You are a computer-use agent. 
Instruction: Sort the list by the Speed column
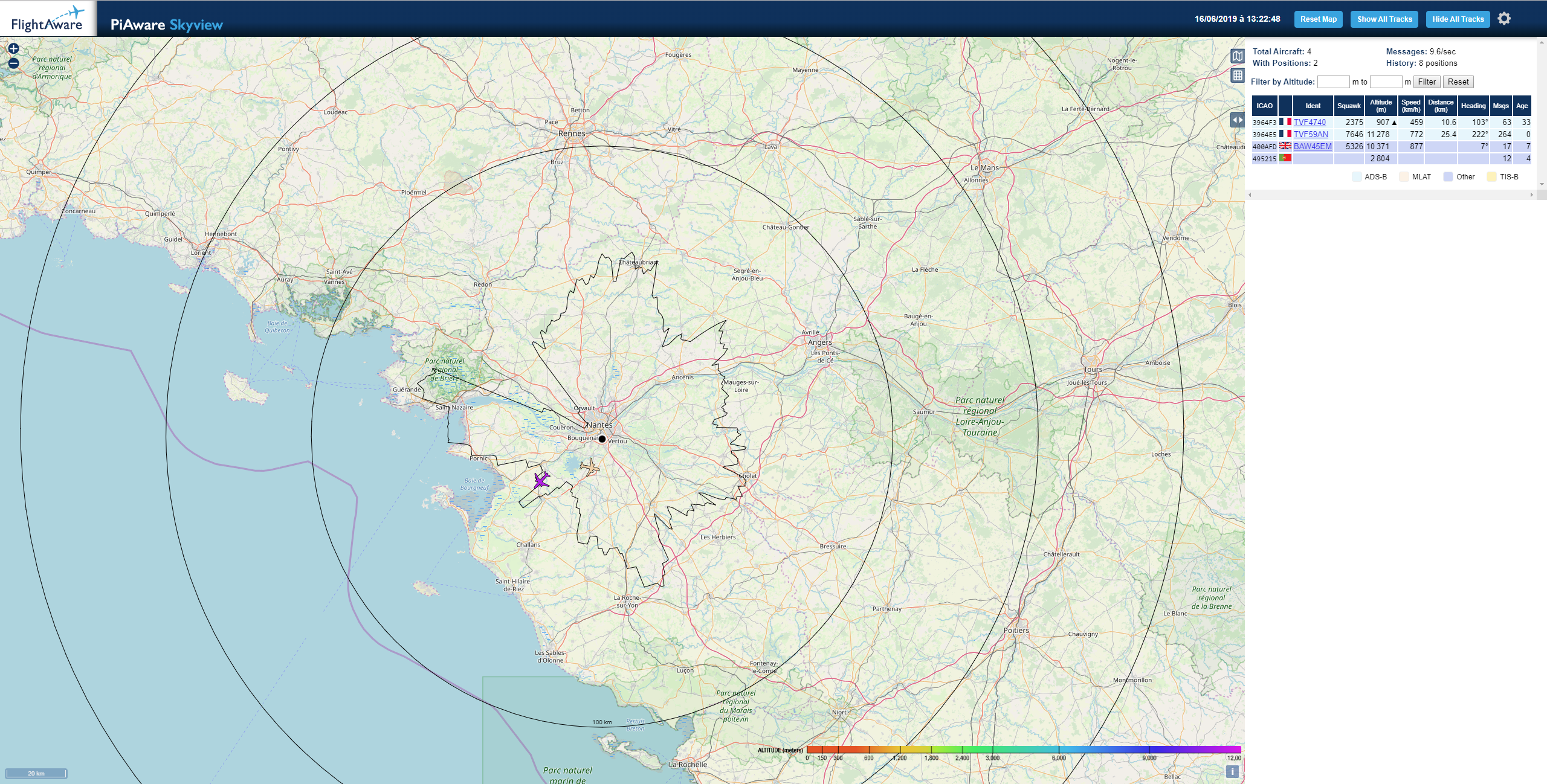[x=1410, y=106]
